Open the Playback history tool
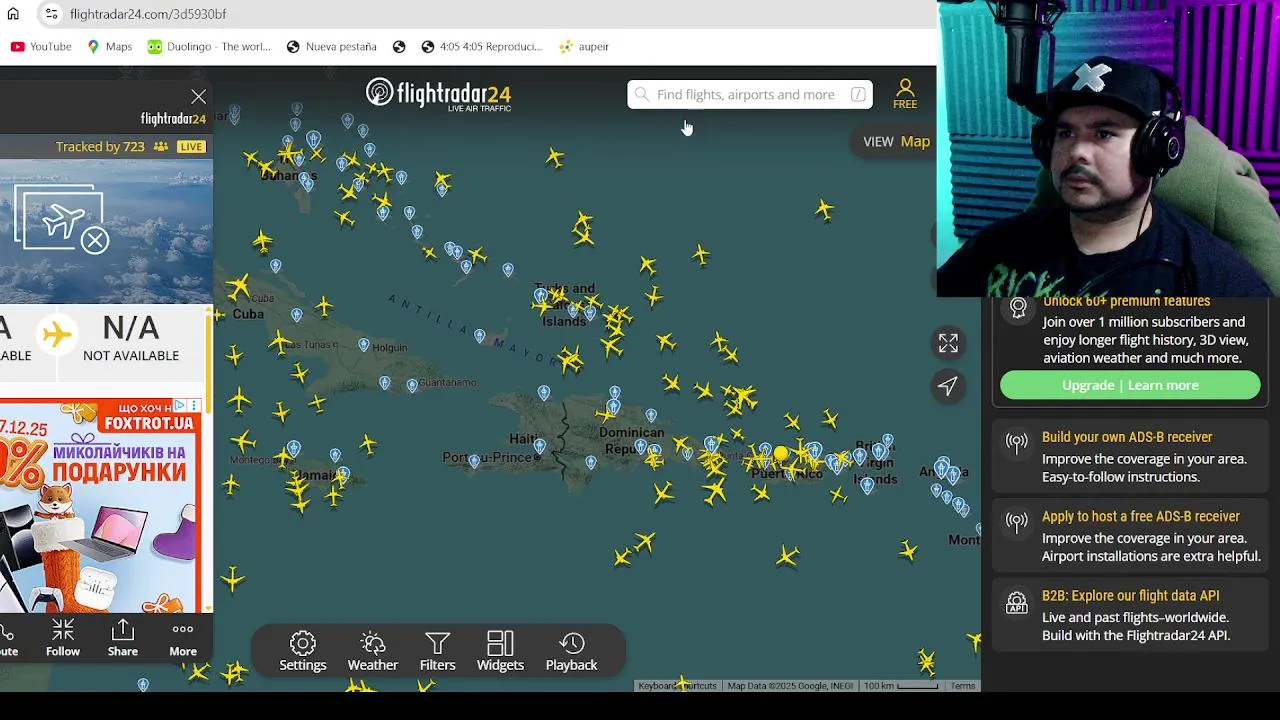The height and width of the screenshot is (720, 1280). click(571, 643)
